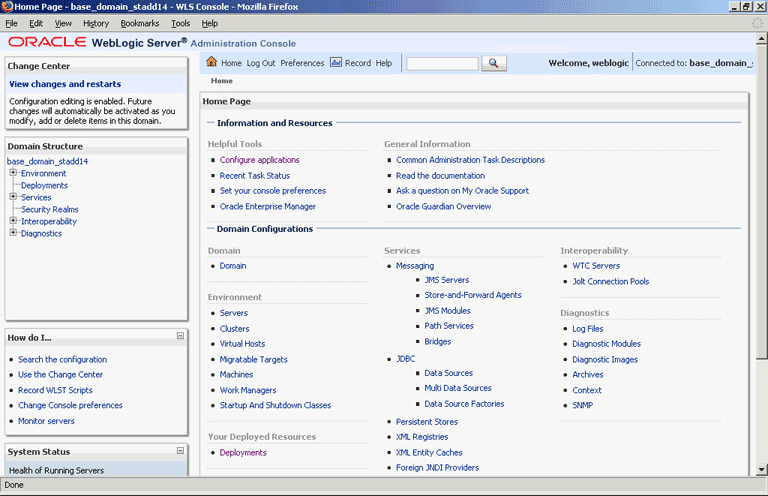The image size is (768, 496).
Task: Click the Home house icon in toolbar
Action: click(212, 62)
